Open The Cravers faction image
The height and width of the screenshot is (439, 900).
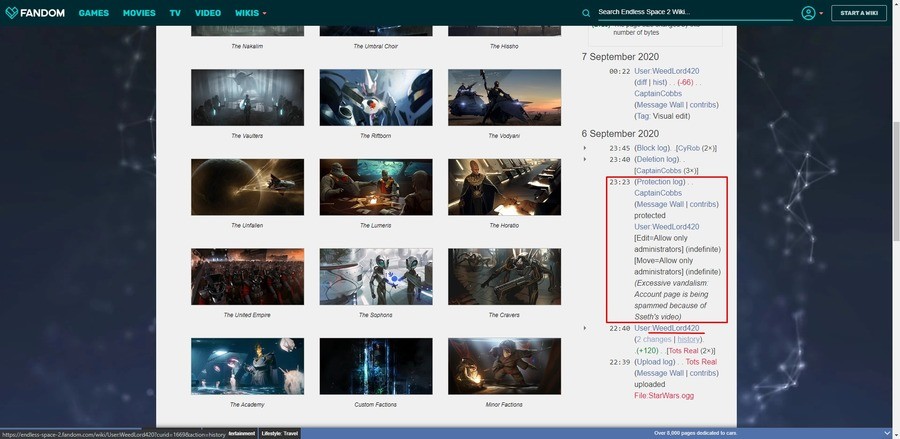[x=505, y=277]
